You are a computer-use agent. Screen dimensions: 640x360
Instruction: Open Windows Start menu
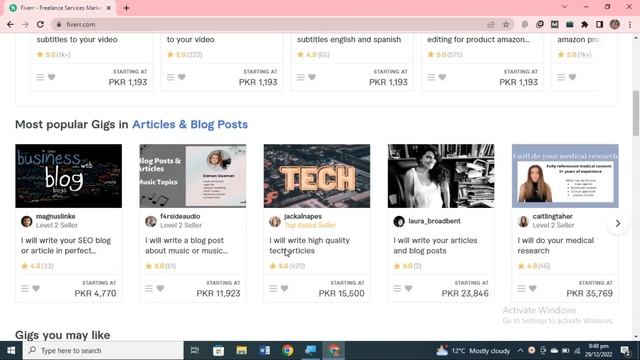click(11, 350)
